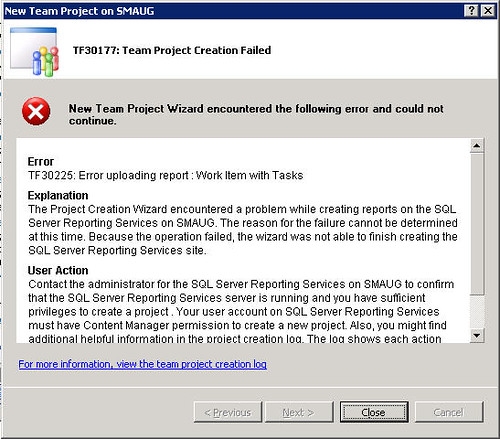Image resolution: width=500 pixels, height=439 pixels.
Task: Click the TF30225 error upload report line
Action: 166,175
